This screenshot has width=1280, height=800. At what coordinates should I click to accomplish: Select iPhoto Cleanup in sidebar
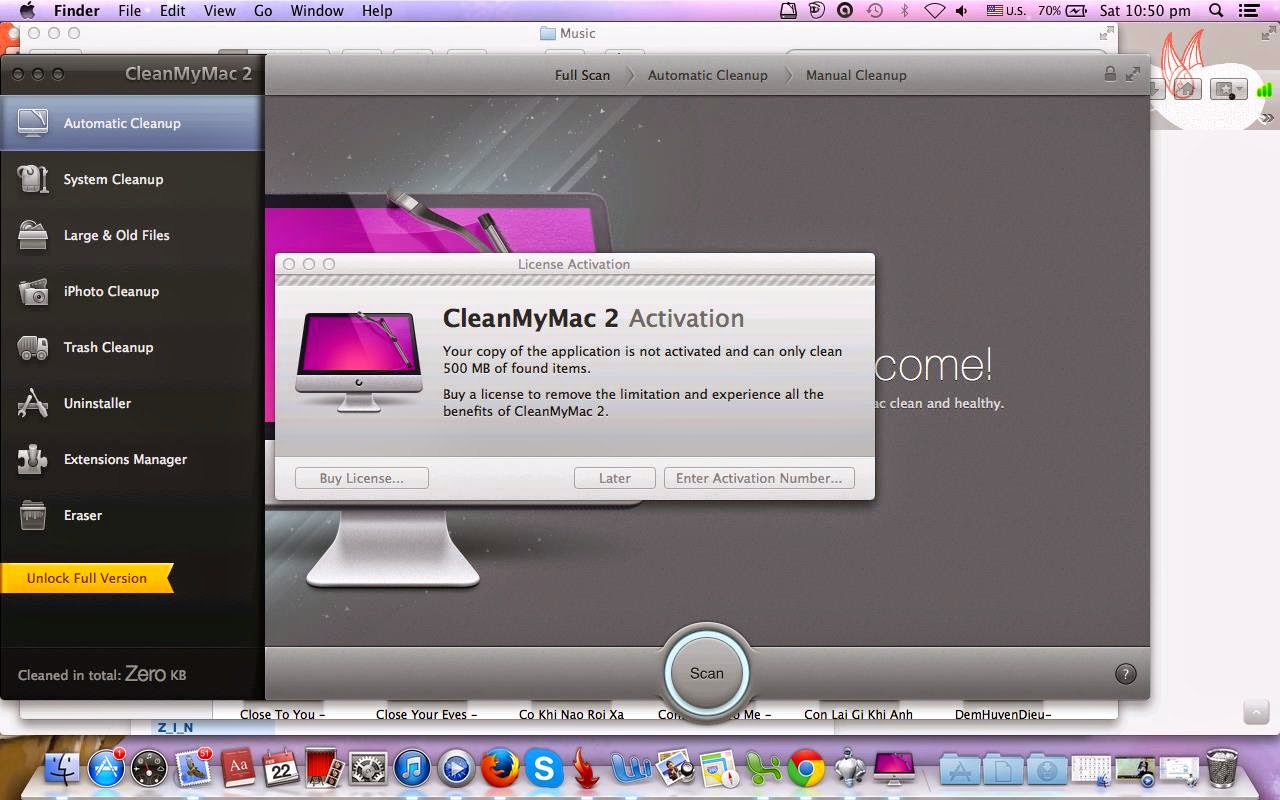click(132, 291)
